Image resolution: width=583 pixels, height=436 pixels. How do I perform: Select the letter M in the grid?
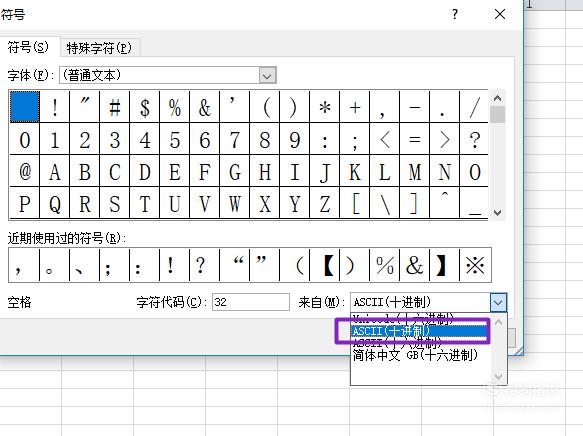(415, 171)
